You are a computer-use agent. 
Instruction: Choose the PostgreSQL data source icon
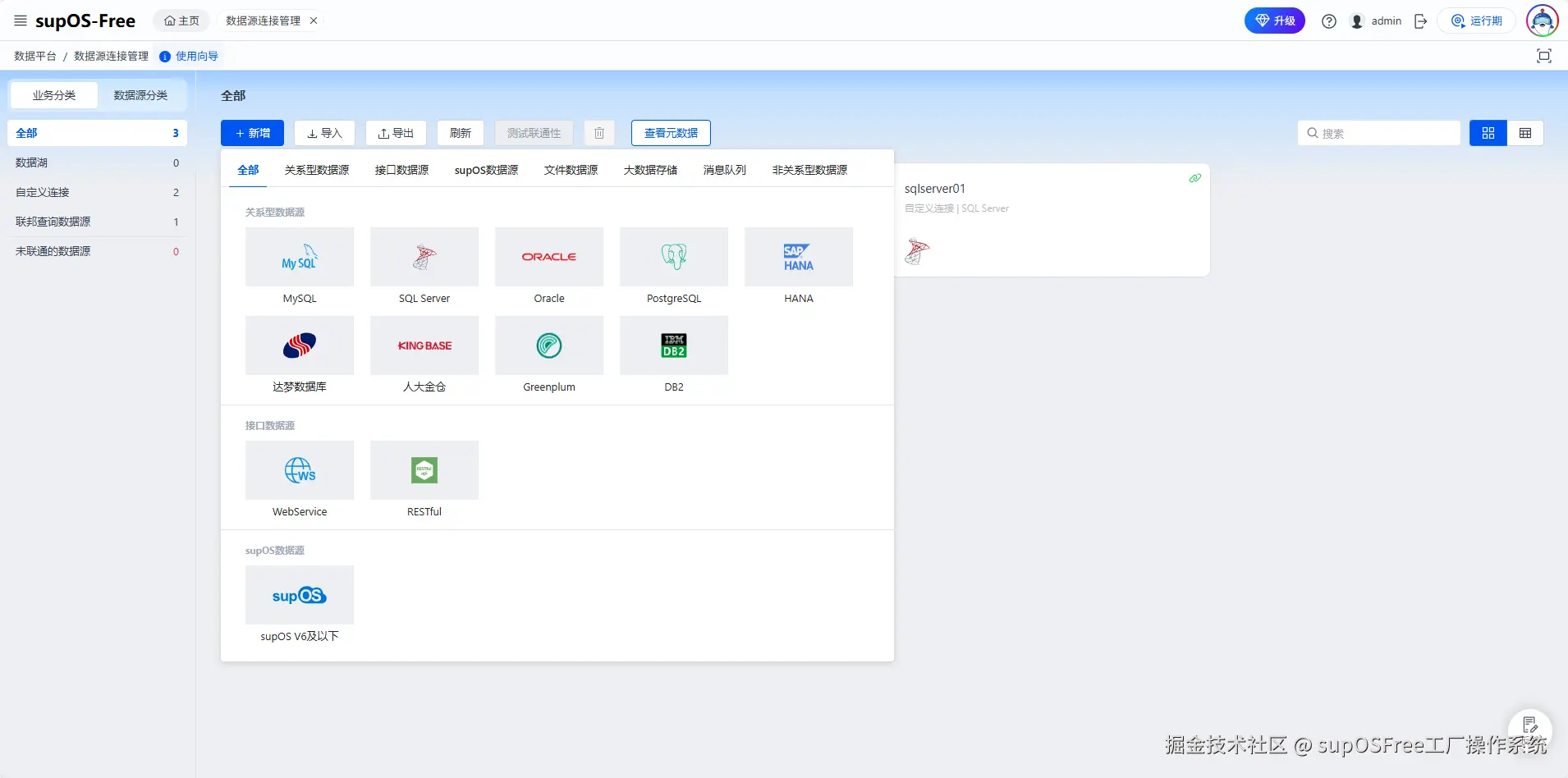click(674, 257)
